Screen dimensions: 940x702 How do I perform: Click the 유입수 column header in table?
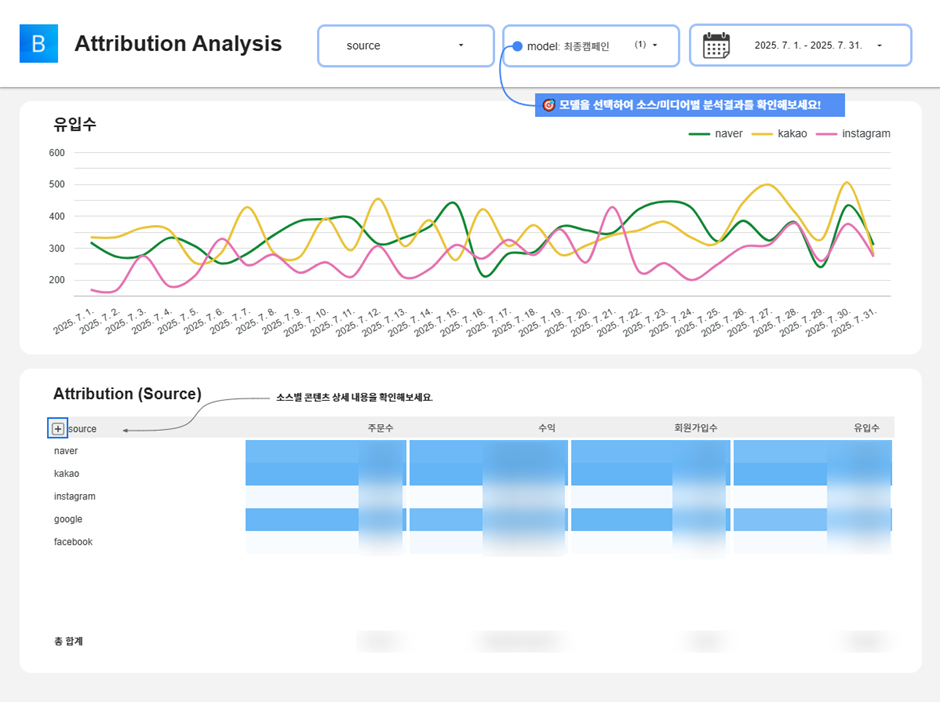click(866, 428)
